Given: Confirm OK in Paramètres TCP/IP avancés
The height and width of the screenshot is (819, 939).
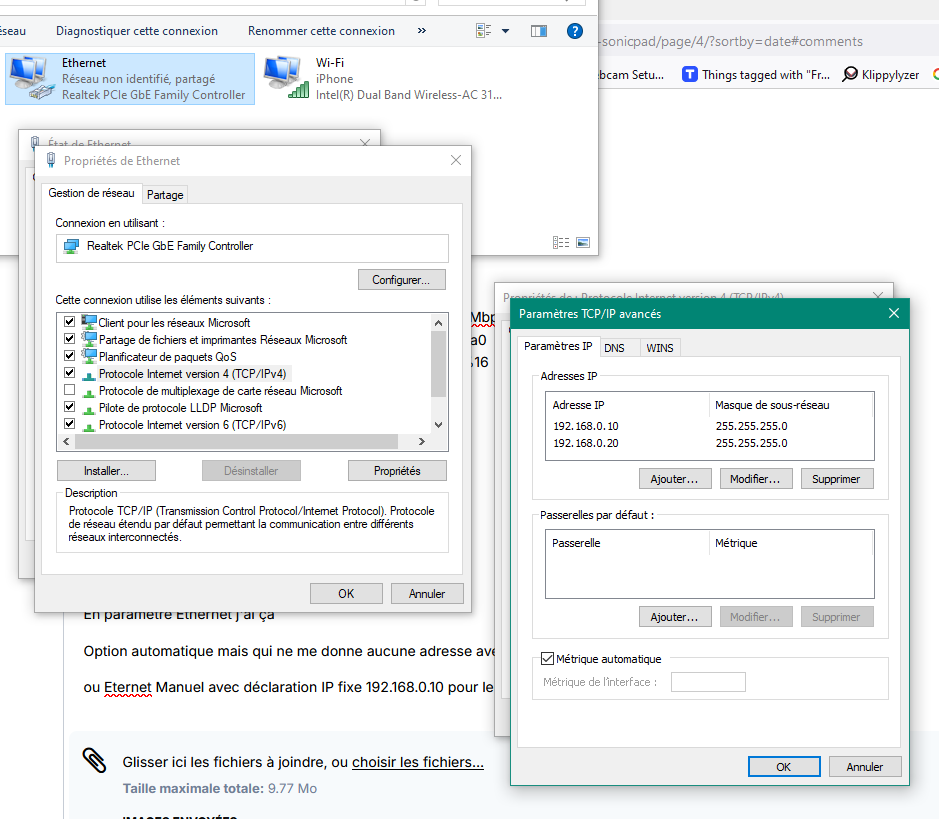Looking at the screenshot, I should 784,767.
